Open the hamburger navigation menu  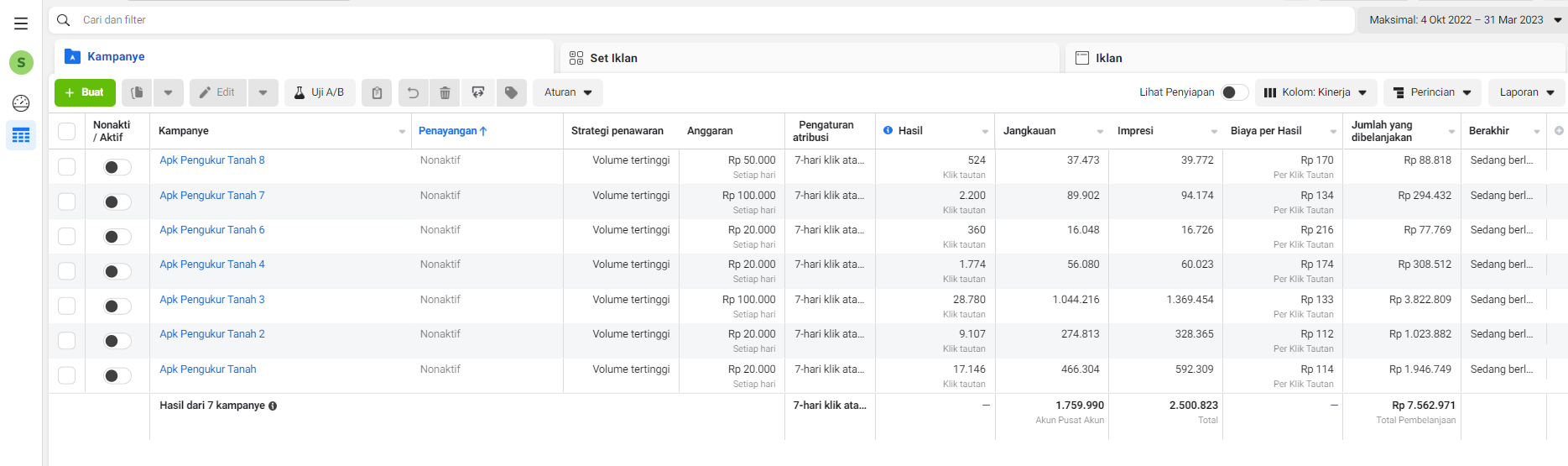pyautogui.click(x=21, y=24)
